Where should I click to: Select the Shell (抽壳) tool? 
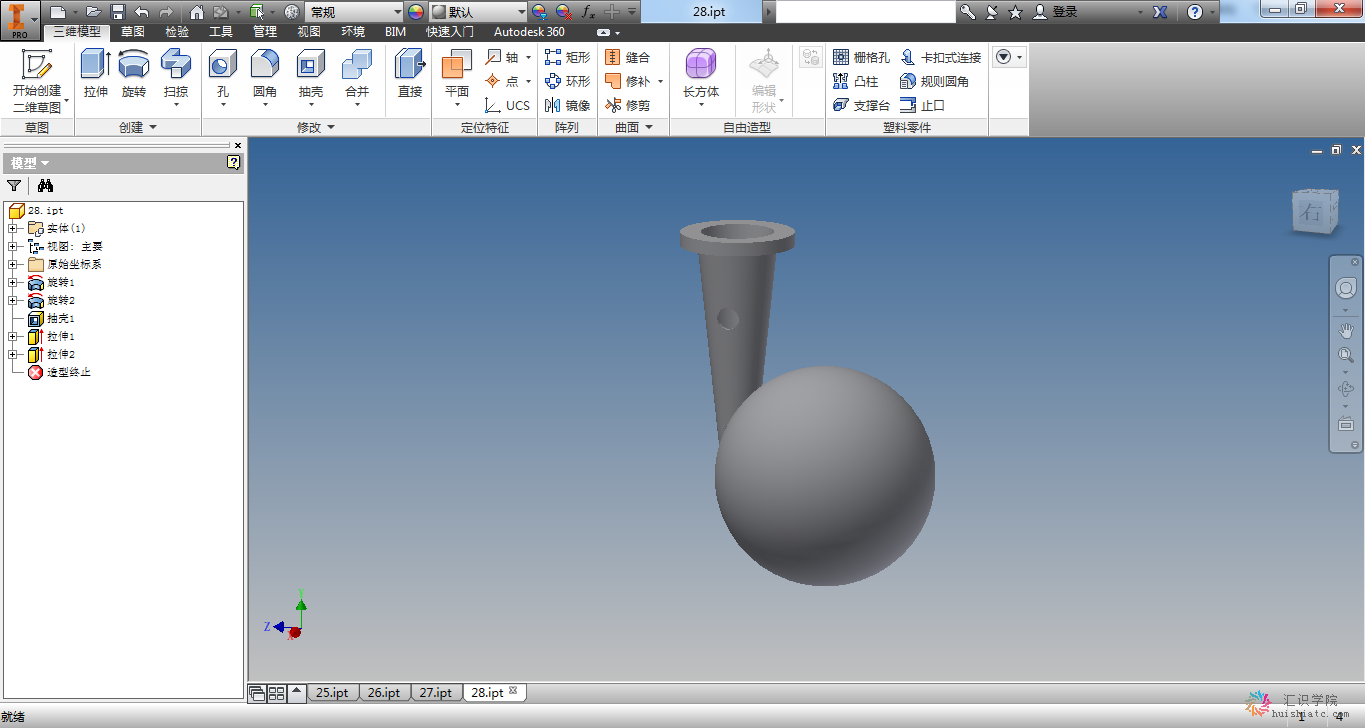coord(311,78)
